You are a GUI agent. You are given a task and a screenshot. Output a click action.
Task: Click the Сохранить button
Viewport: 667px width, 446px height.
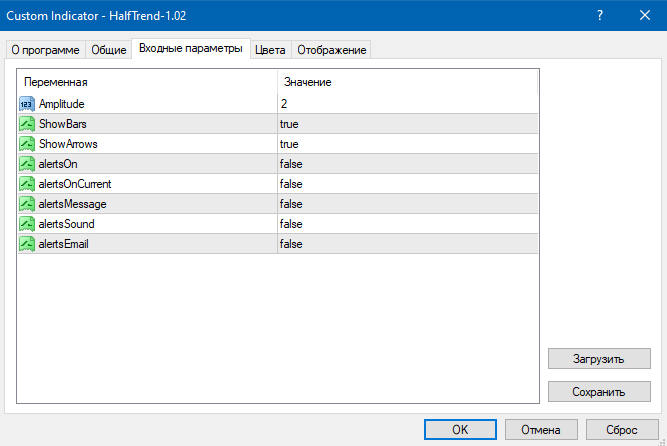pos(599,392)
